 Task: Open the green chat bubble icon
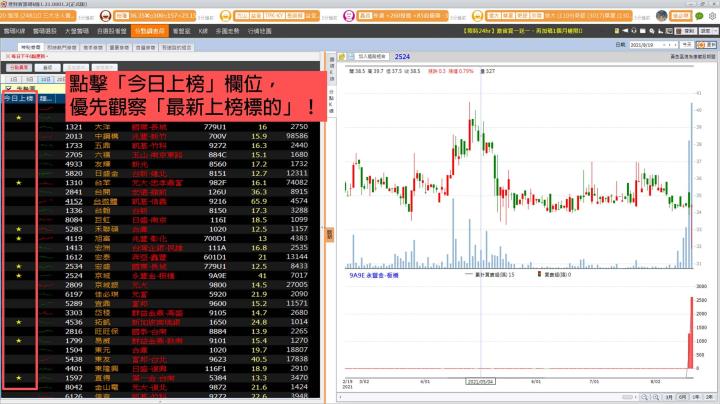(699, 16)
